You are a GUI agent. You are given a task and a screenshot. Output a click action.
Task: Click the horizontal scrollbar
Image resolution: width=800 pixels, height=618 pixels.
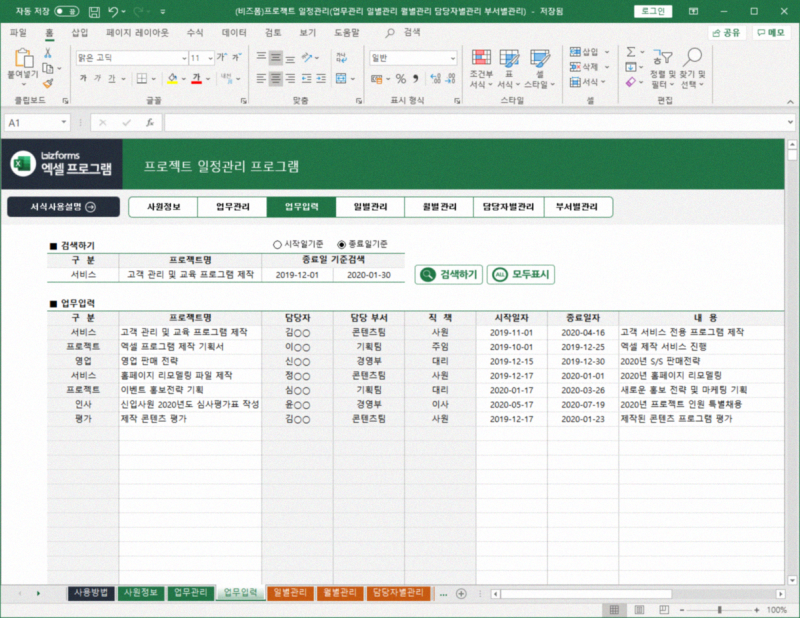coord(637,594)
